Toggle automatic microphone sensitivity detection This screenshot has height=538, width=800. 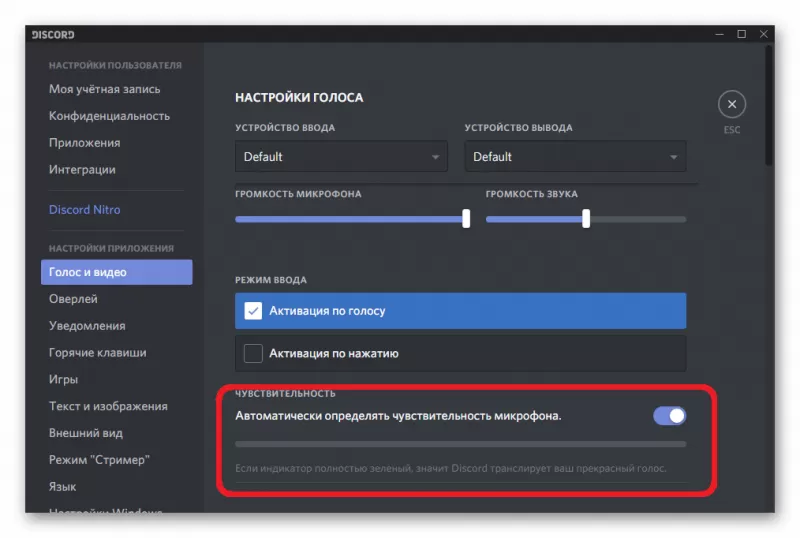(669, 415)
